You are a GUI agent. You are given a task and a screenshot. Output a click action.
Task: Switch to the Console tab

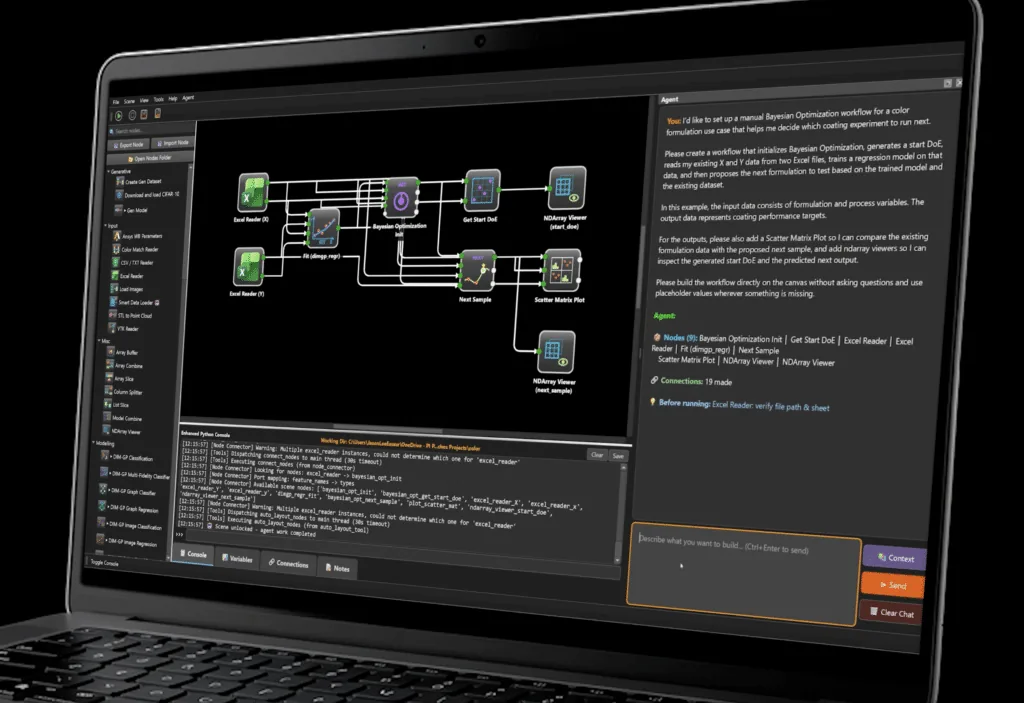coord(193,553)
